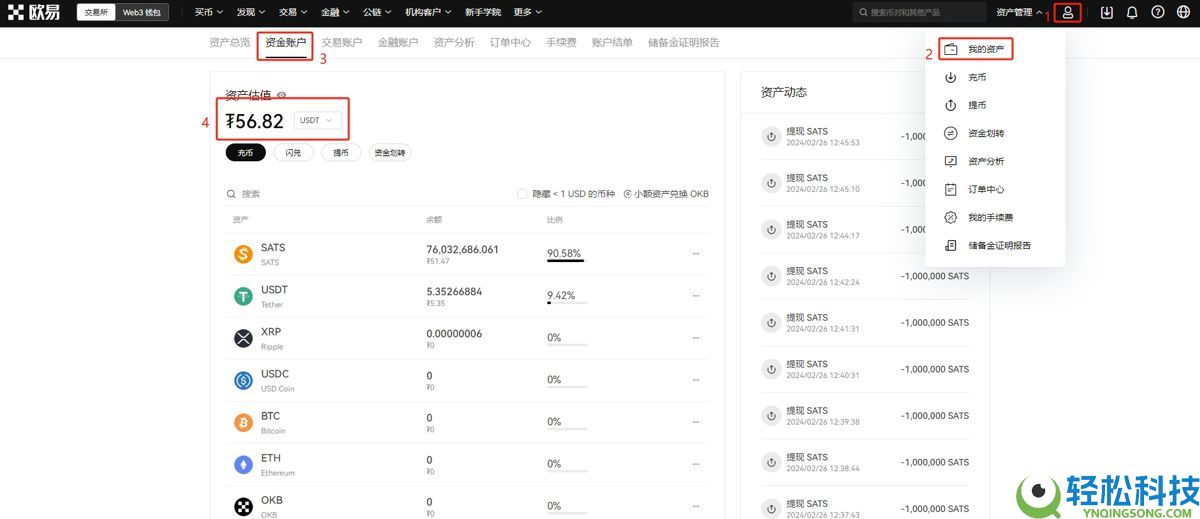Switch to the 资产总览 tab
1200x519 pixels.
[230, 43]
